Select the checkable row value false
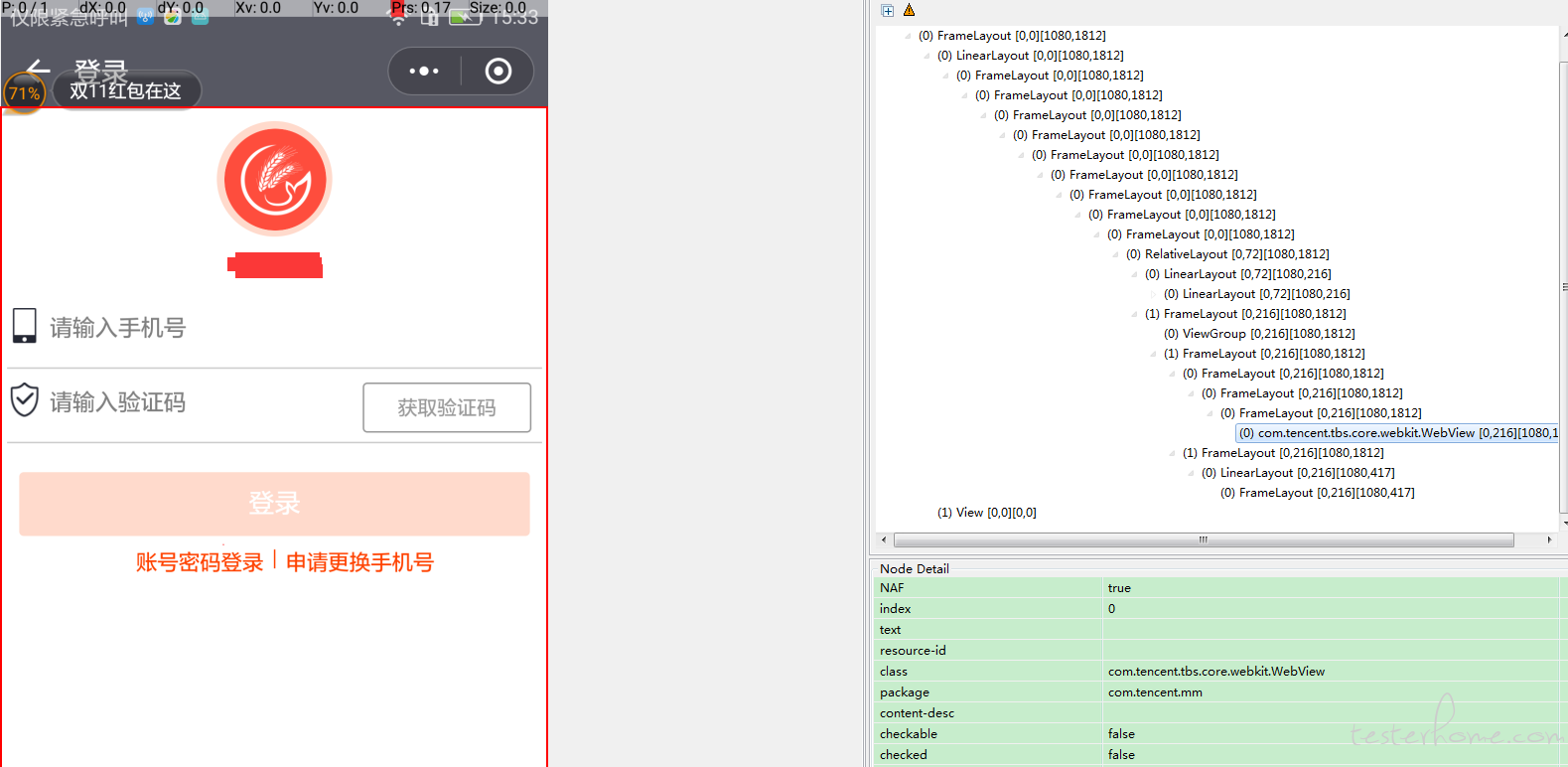 pos(1121,734)
